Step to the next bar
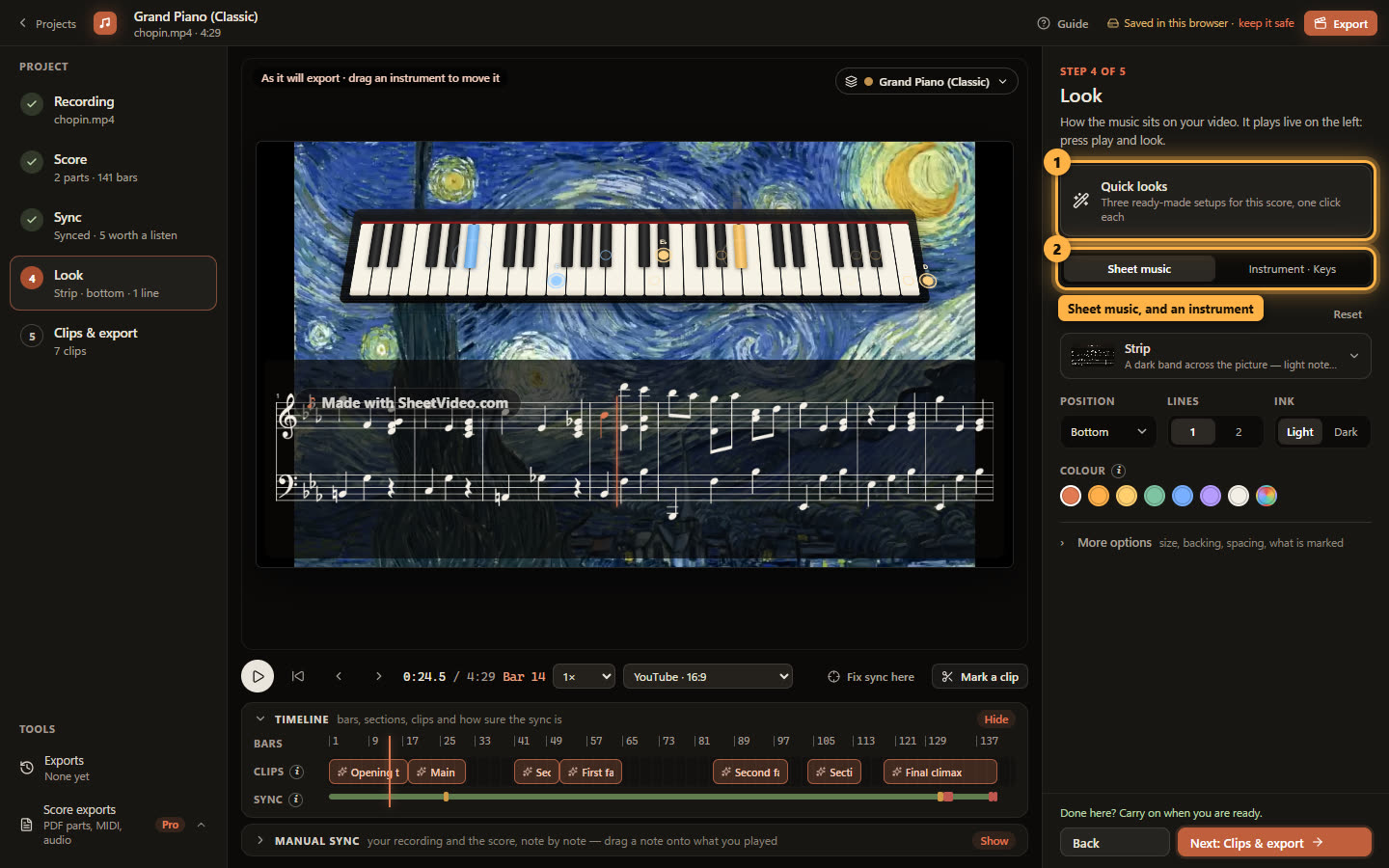 378,676
